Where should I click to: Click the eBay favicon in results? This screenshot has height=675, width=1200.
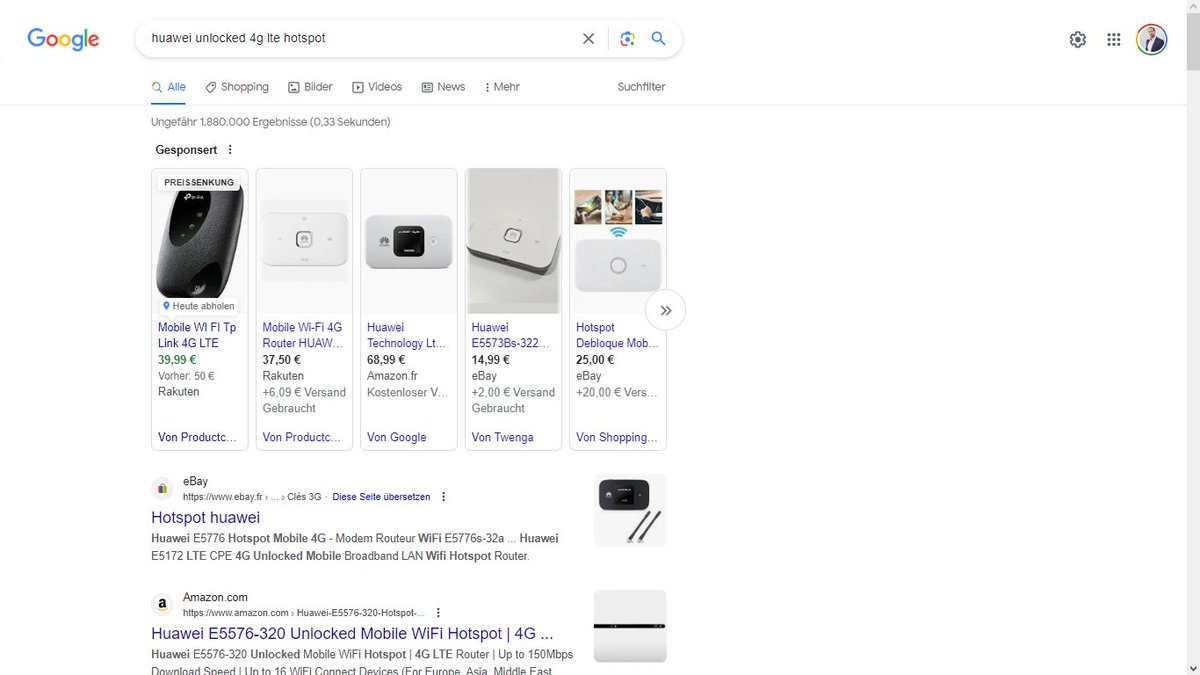coord(161,489)
